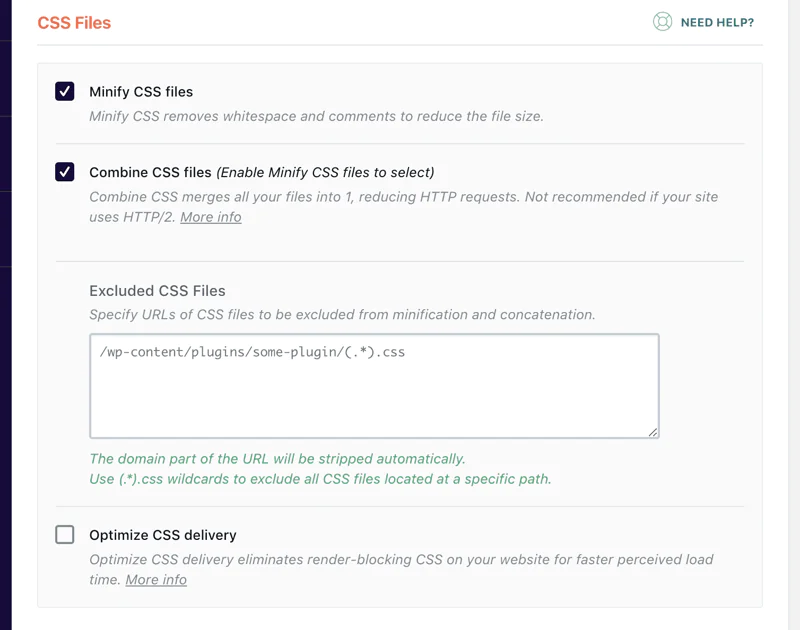Viewport: 800px width, 630px height.
Task: Click the green wildcards hint line
Action: click(320, 479)
